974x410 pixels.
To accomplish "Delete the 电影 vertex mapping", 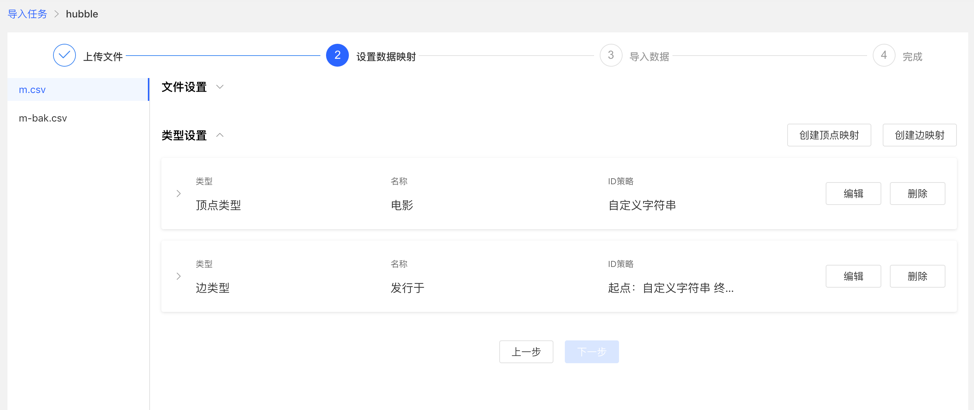I will [x=917, y=194].
